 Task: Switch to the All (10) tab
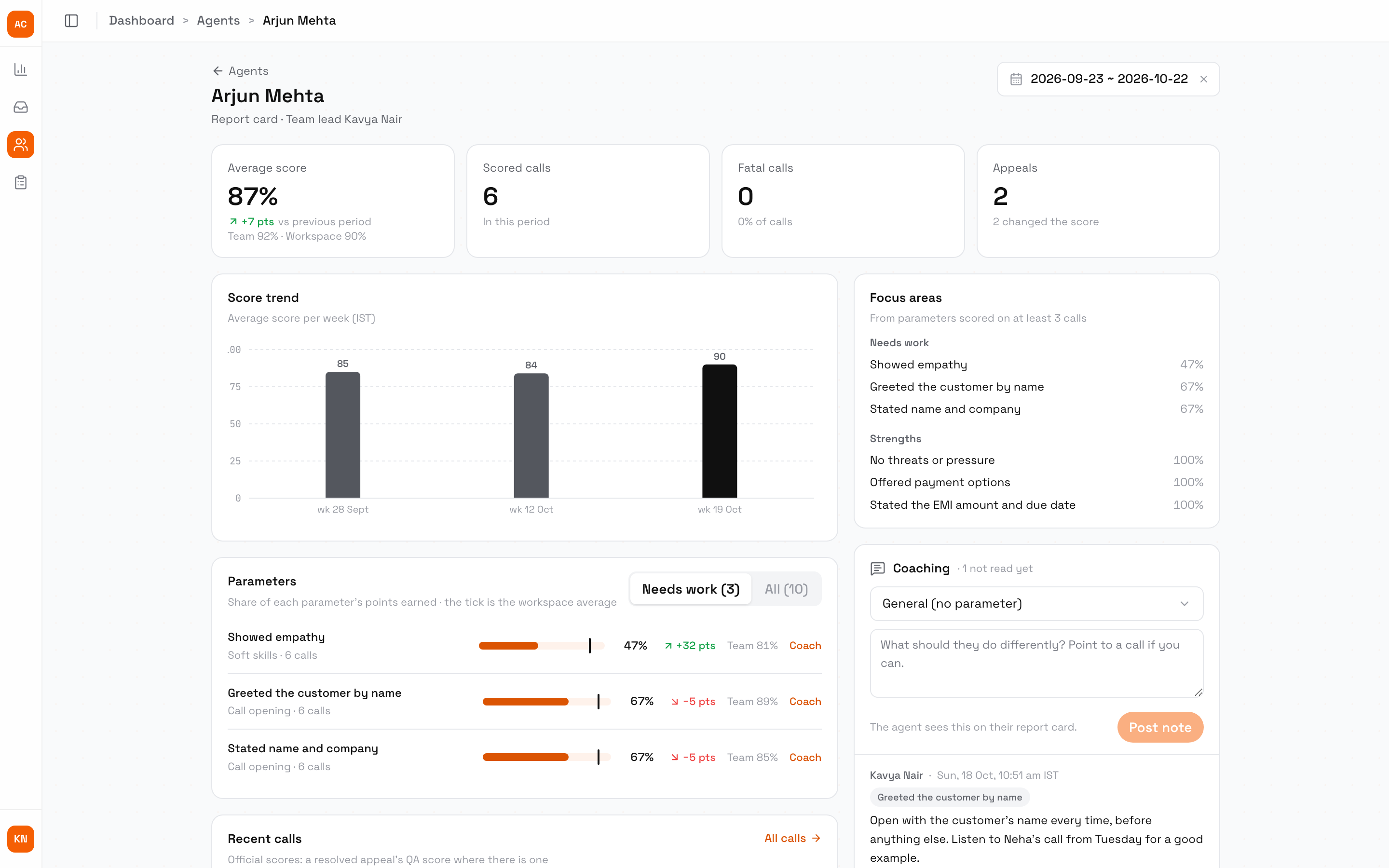[786, 589]
